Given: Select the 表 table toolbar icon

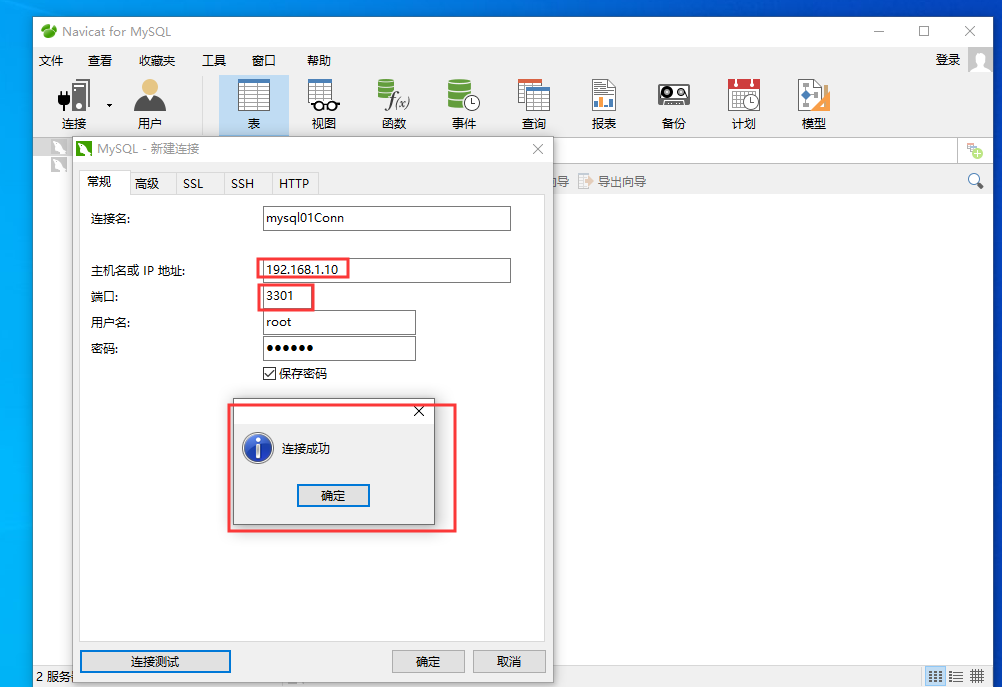Looking at the screenshot, I should point(254,105).
